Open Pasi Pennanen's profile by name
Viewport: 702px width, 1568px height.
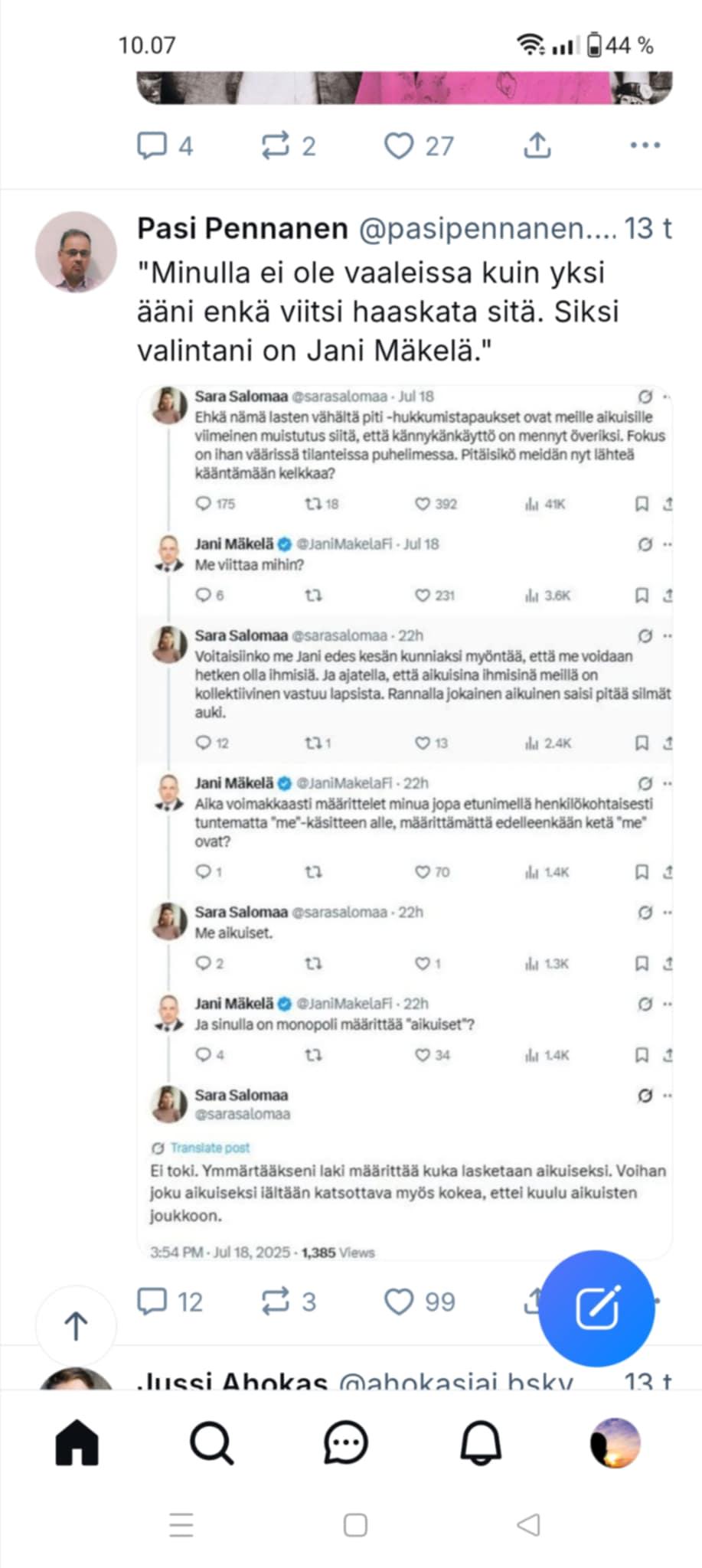[x=243, y=228]
